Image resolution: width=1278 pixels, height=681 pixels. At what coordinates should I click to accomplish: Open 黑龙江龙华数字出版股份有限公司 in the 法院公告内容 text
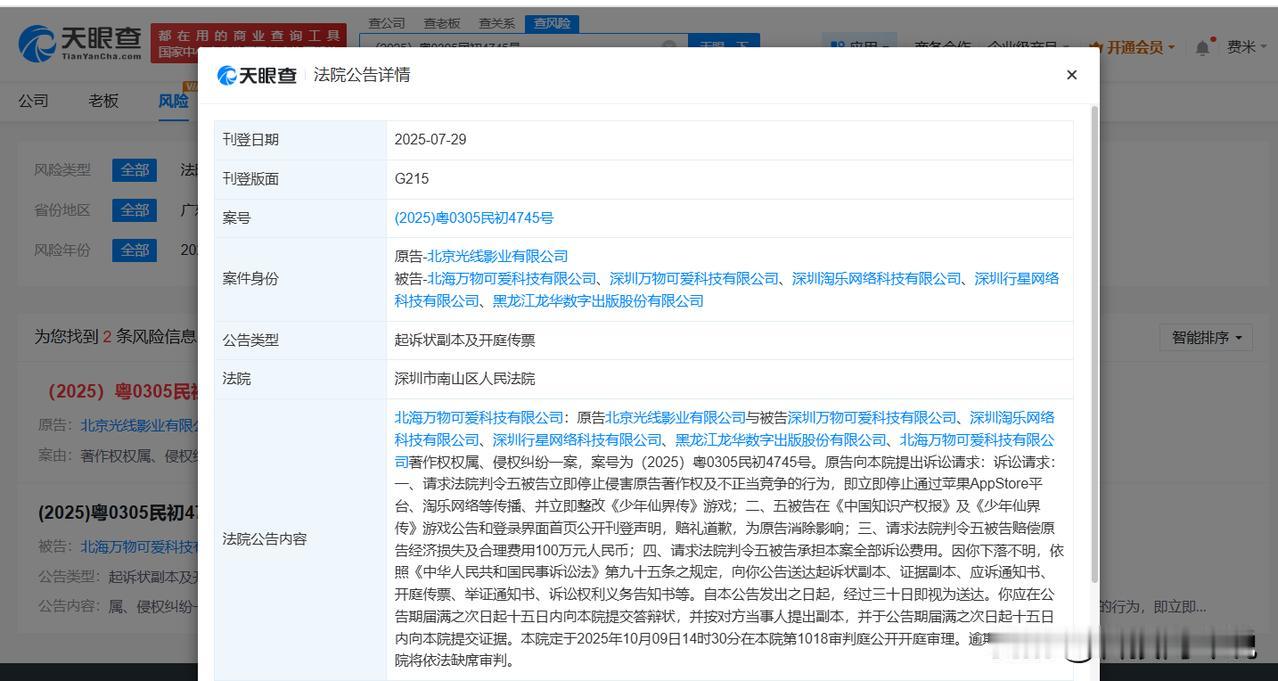point(781,439)
